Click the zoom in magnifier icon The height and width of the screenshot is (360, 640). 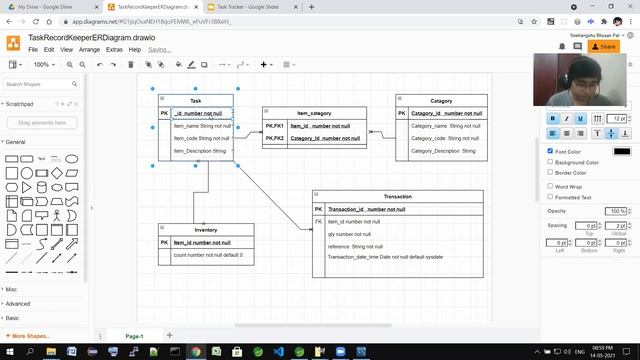pyautogui.click(x=70, y=64)
